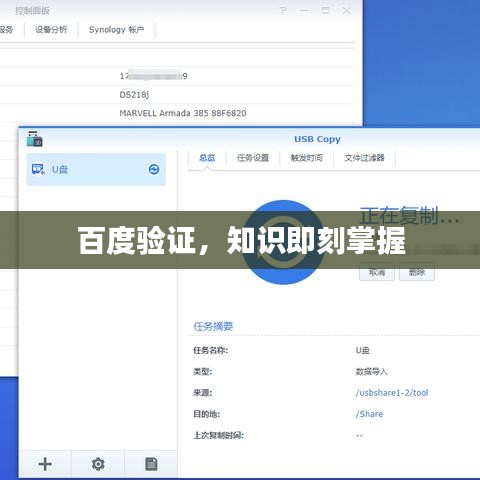
Task: Click the 任务摘要 heading
Action: (x=213, y=326)
